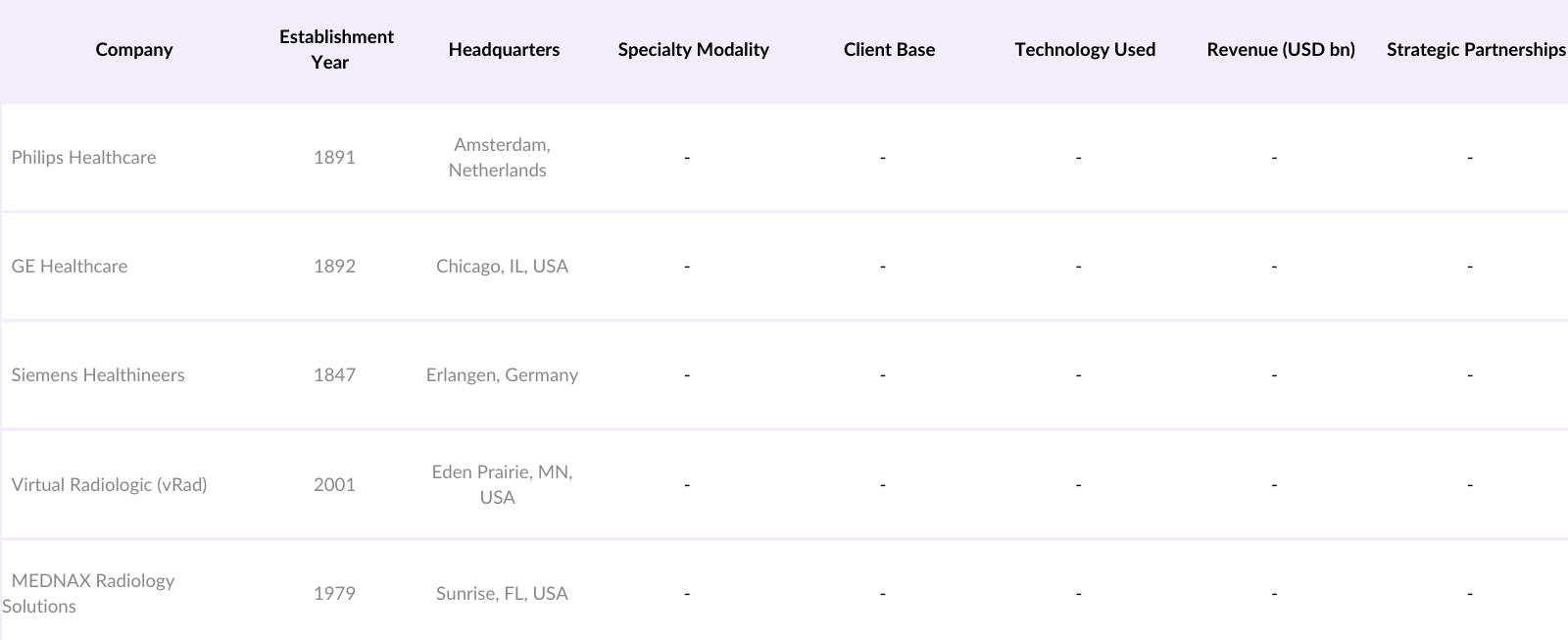
Task: Click the Erlangen, Germany headquarters cell
Action: coord(502,375)
